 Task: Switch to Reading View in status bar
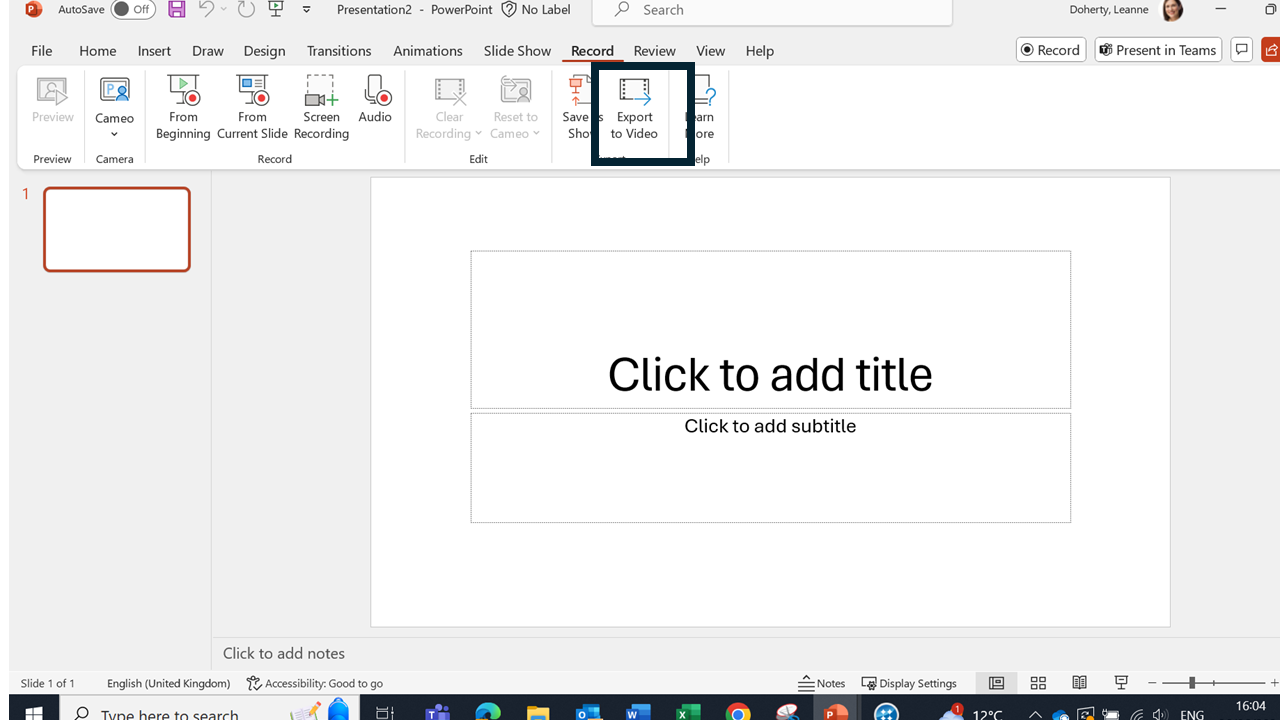(x=1080, y=683)
